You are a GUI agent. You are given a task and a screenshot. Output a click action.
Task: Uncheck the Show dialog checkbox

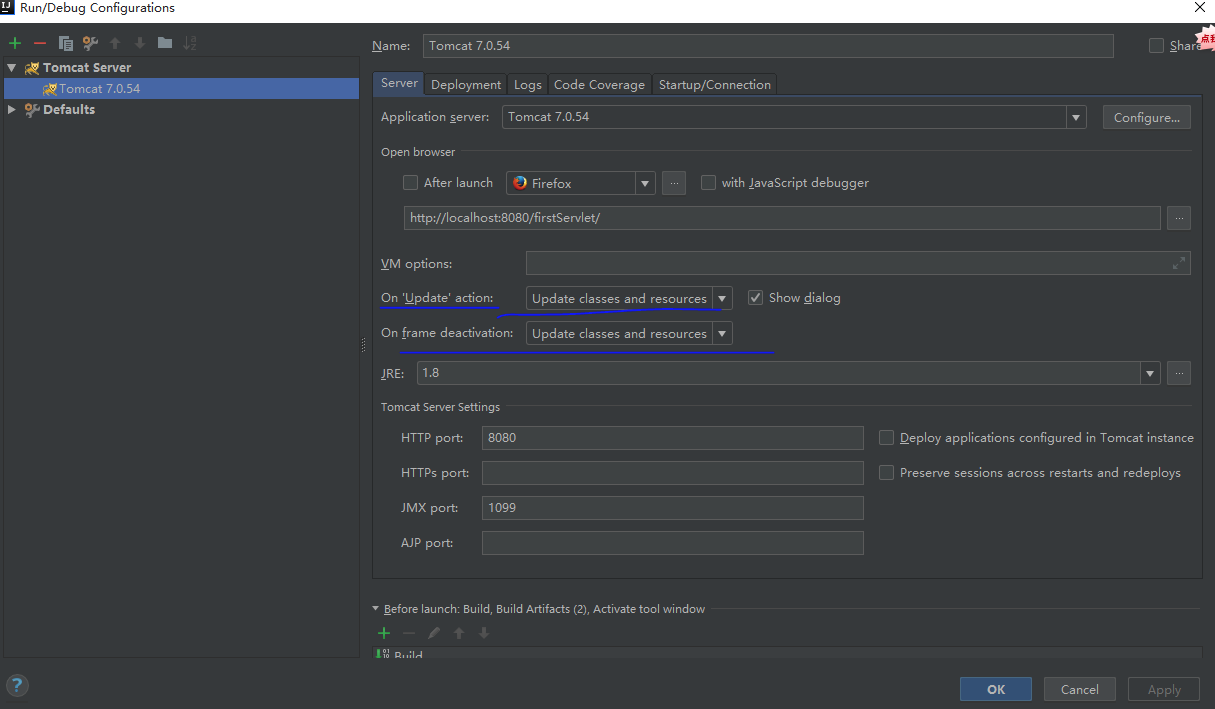(x=755, y=298)
